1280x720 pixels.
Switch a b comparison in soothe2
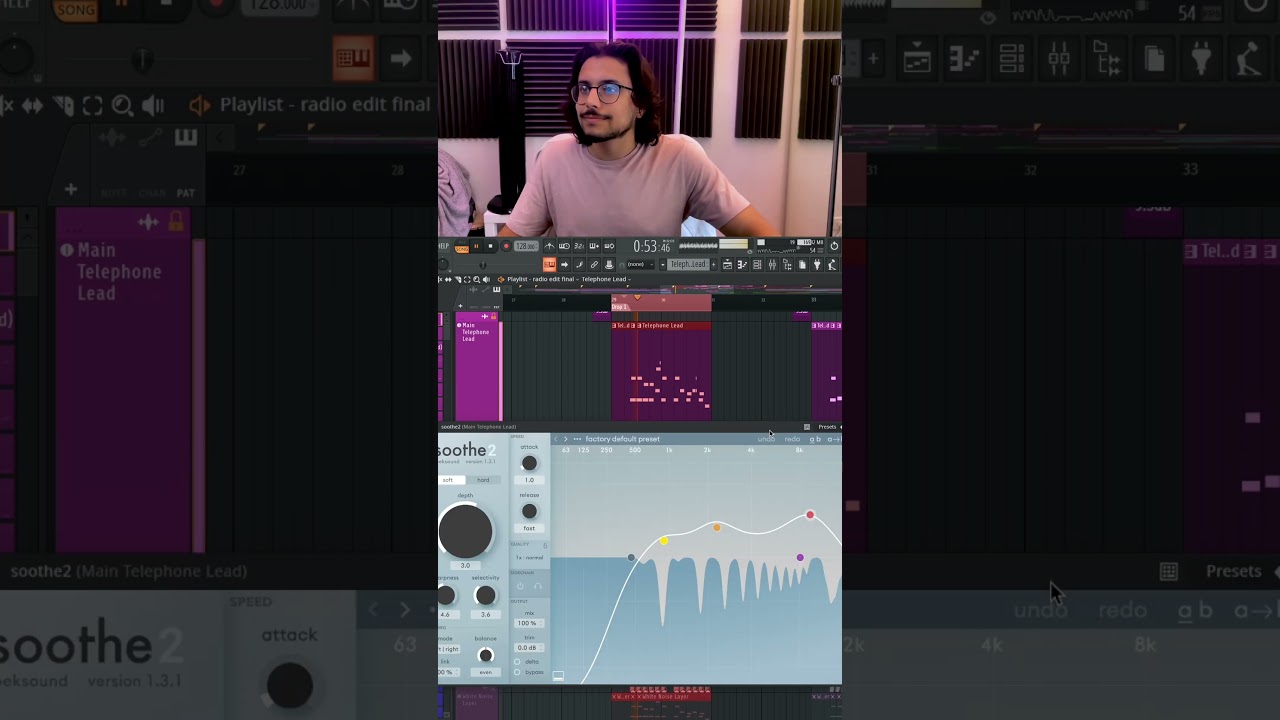coord(815,439)
